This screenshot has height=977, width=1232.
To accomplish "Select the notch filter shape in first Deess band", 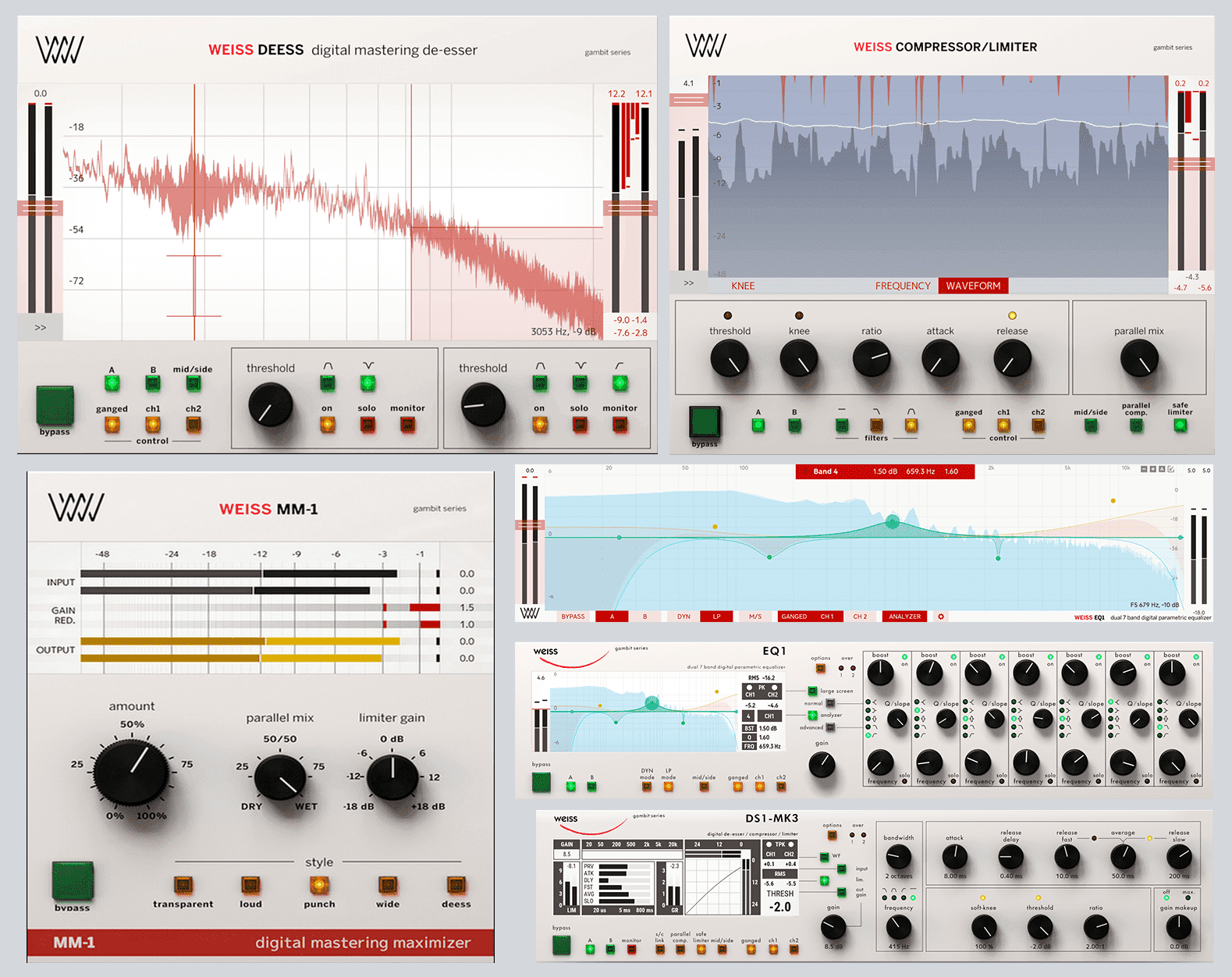I will tap(367, 382).
